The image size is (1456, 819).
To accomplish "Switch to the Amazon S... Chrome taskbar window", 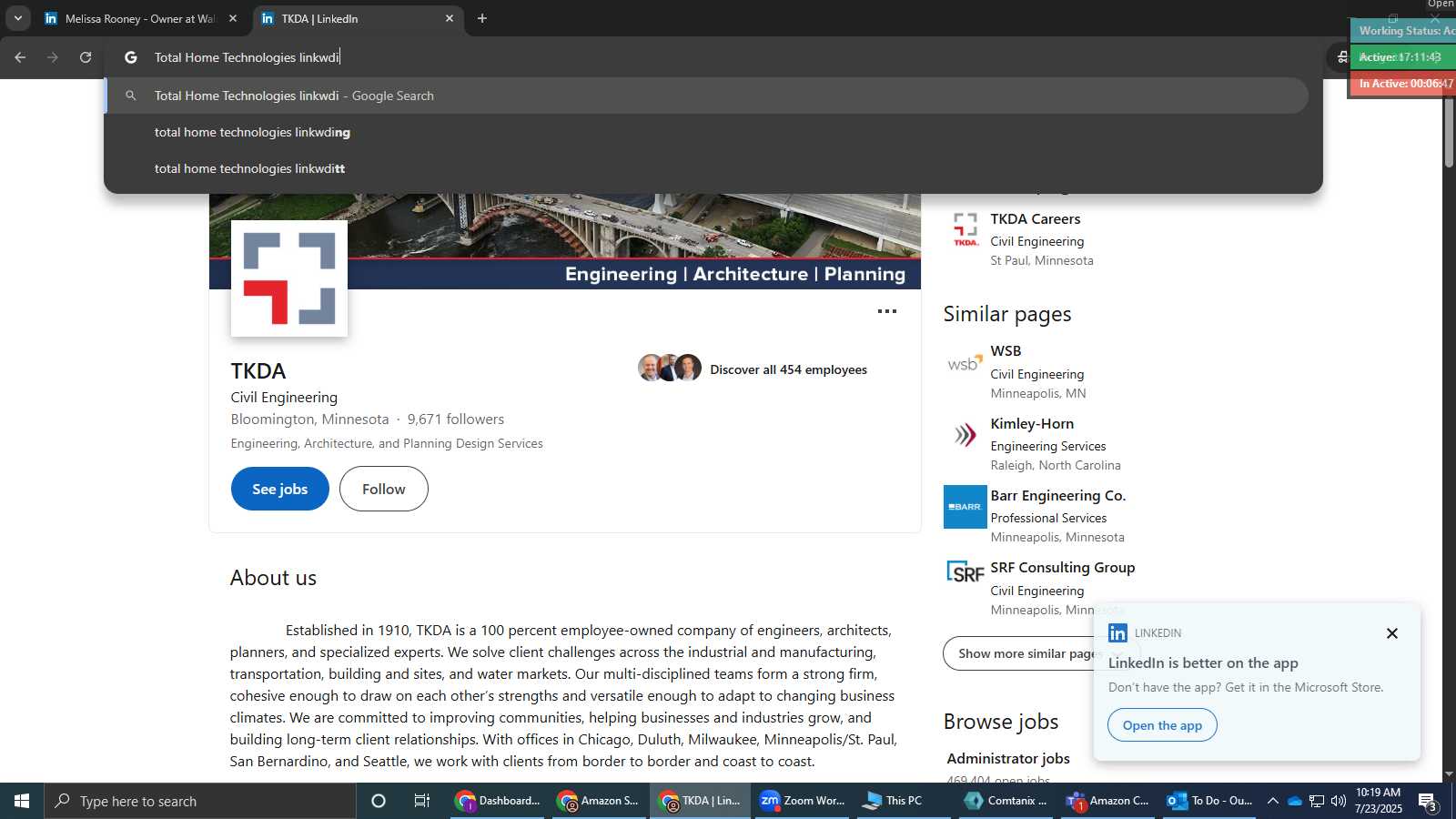I will (600, 801).
